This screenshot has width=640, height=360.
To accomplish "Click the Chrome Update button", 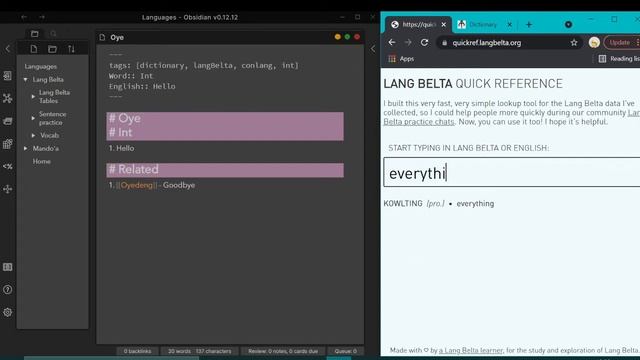I will (622, 42).
